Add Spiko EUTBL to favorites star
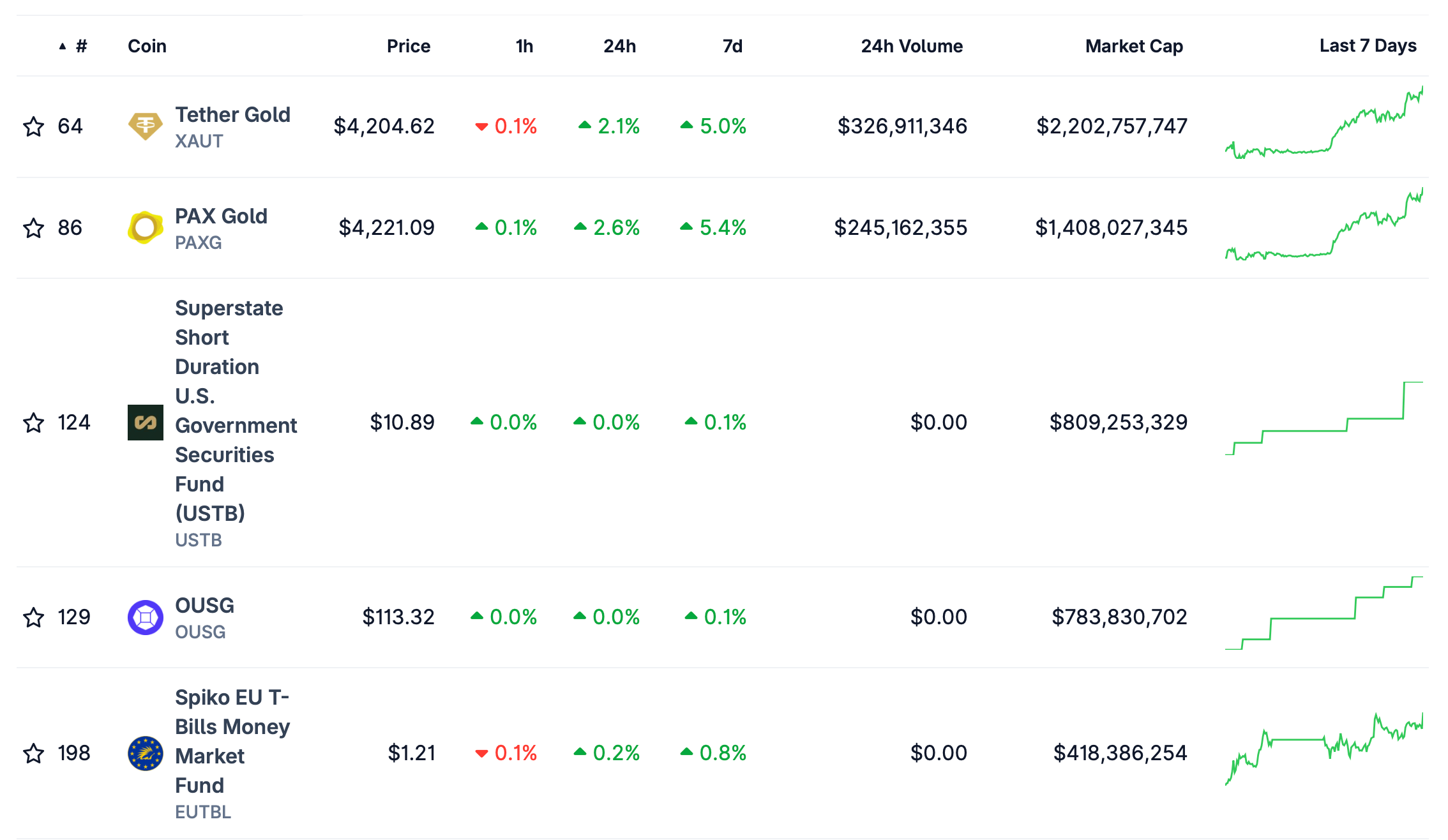1448x840 pixels. 34,753
